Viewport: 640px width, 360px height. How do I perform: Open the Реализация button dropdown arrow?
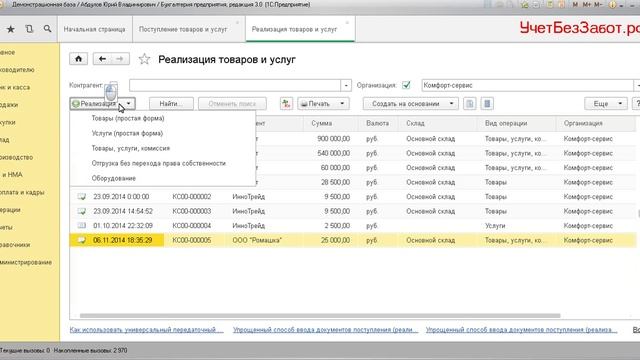[128, 104]
